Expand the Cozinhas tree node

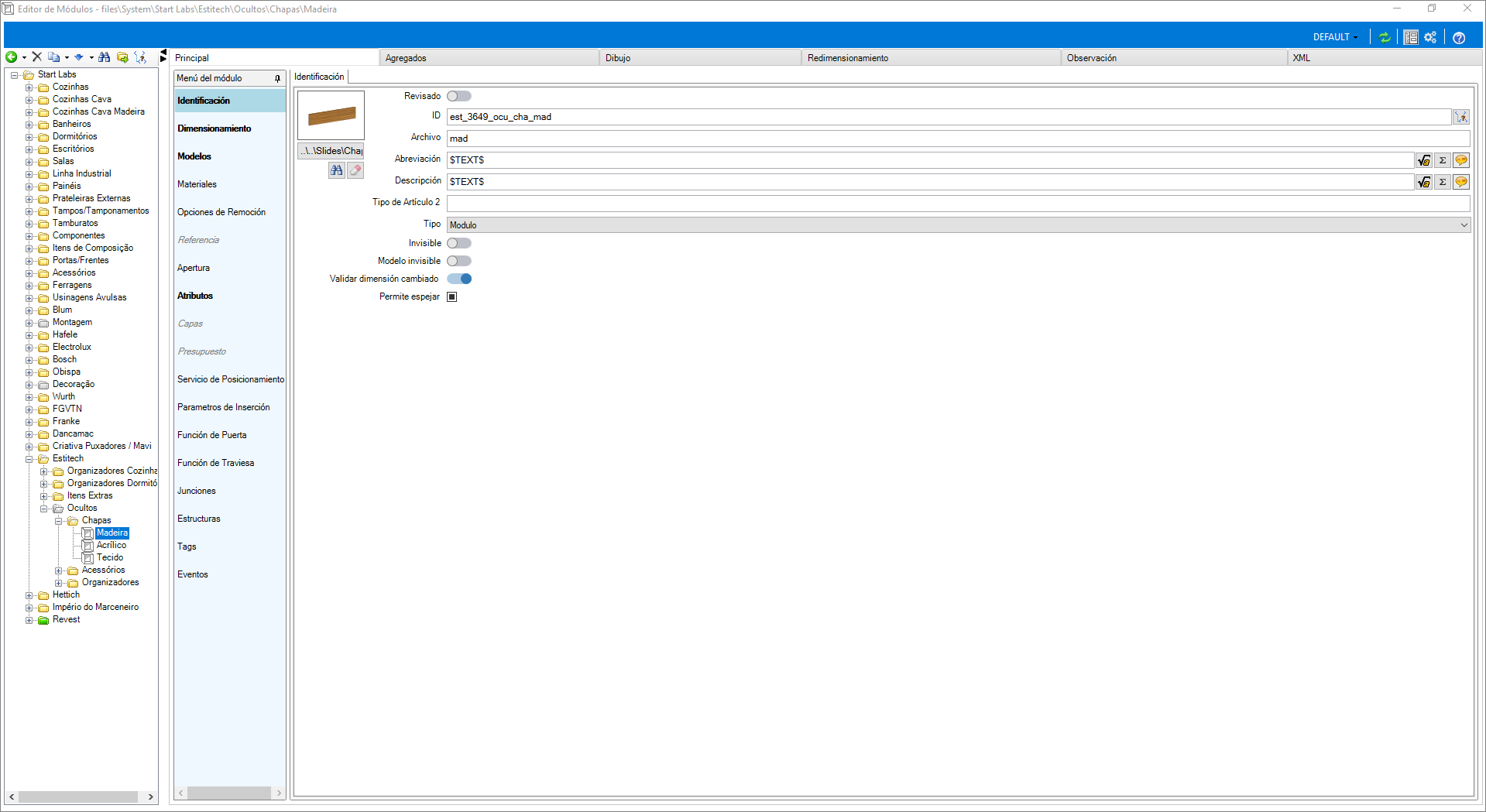[29, 87]
